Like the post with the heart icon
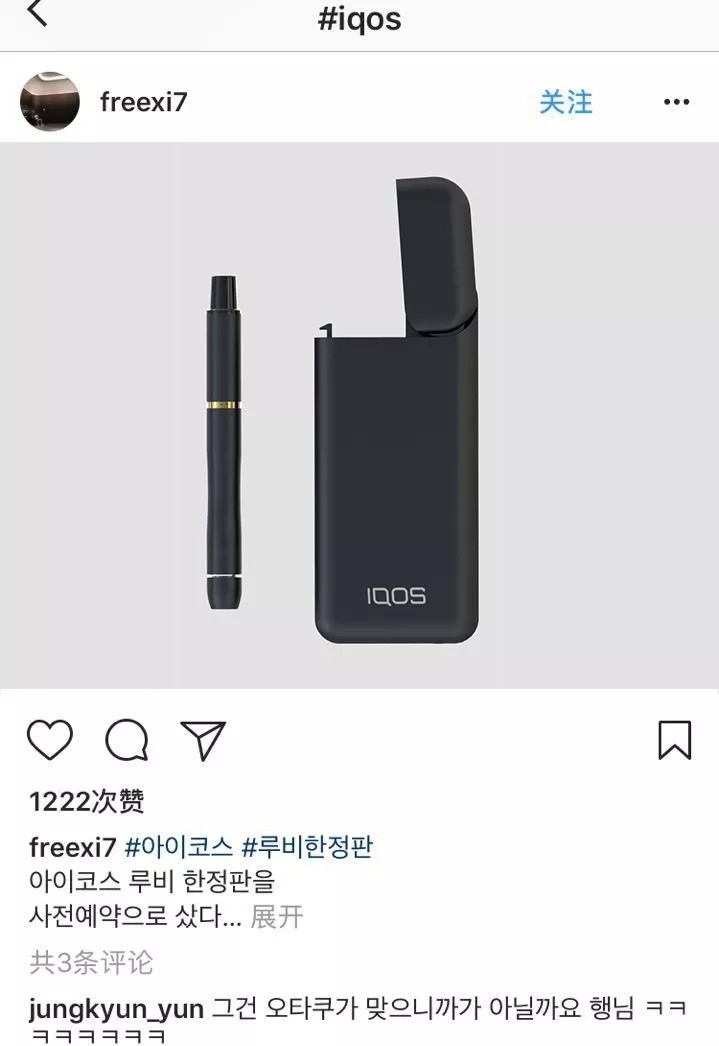 click(x=50, y=740)
